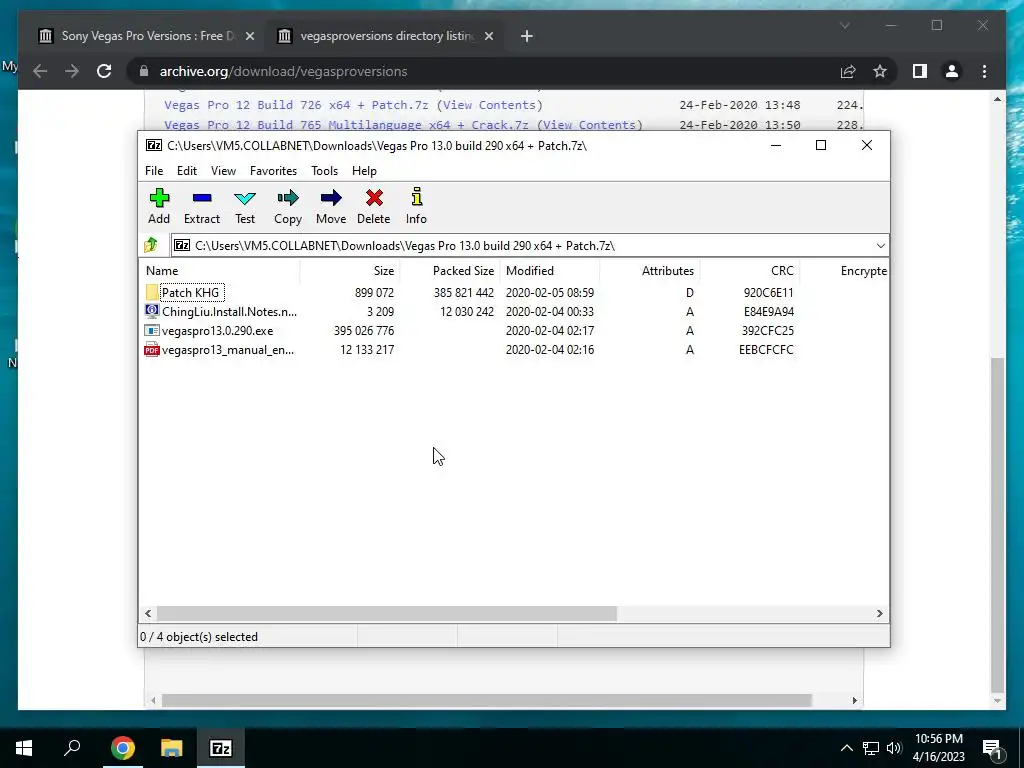Viewport: 1024px width, 768px height.
Task: Sort by Packed Size column header
Action: pyautogui.click(x=450, y=270)
